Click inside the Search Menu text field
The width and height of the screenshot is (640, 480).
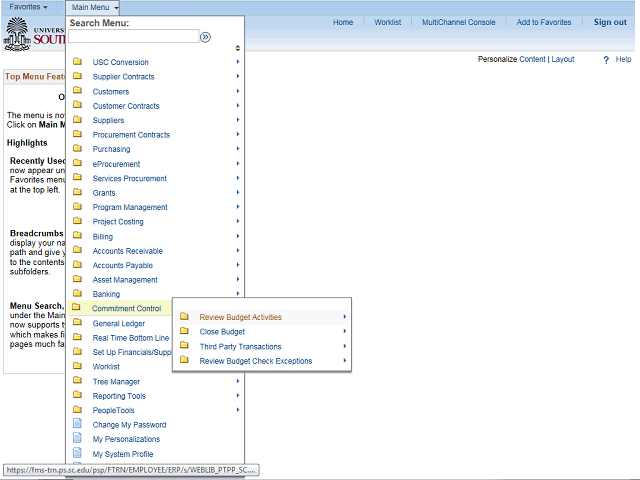(x=133, y=36)
